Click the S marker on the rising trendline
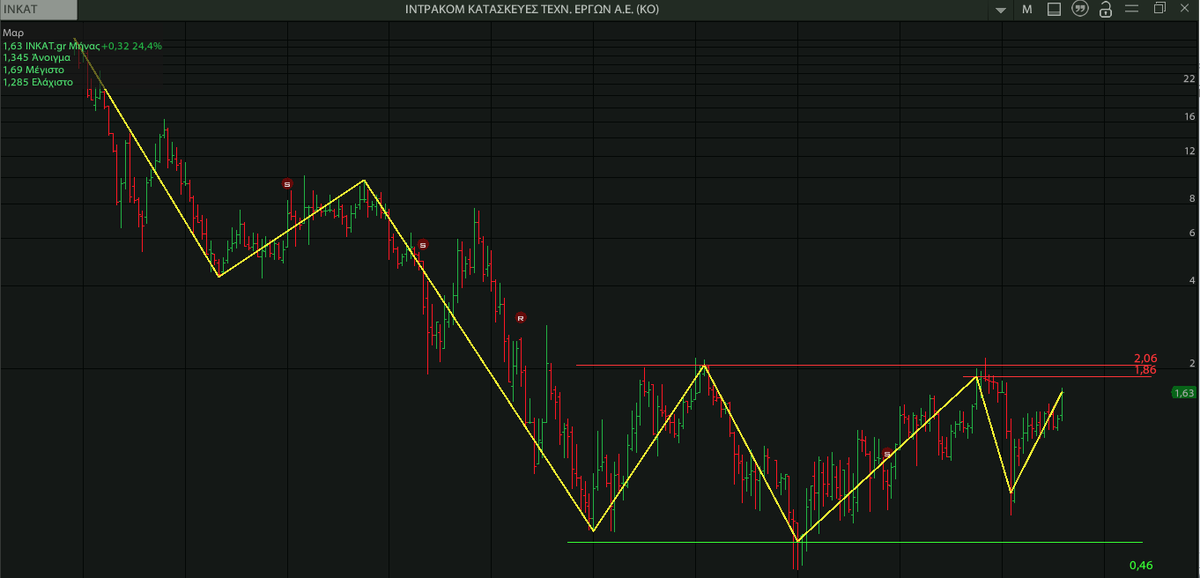The image size is (1200, 578). 887,454
